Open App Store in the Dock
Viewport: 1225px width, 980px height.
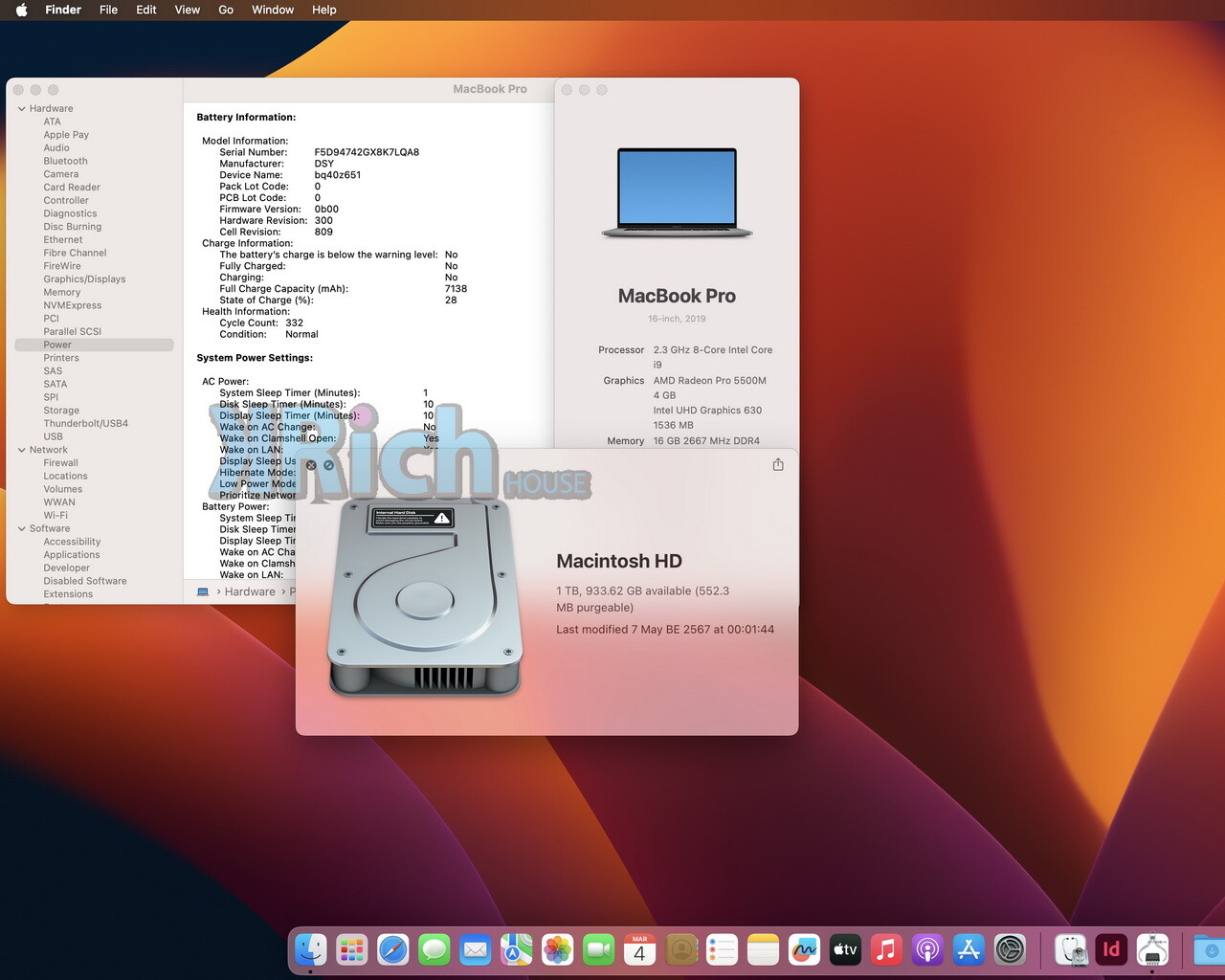969,949
